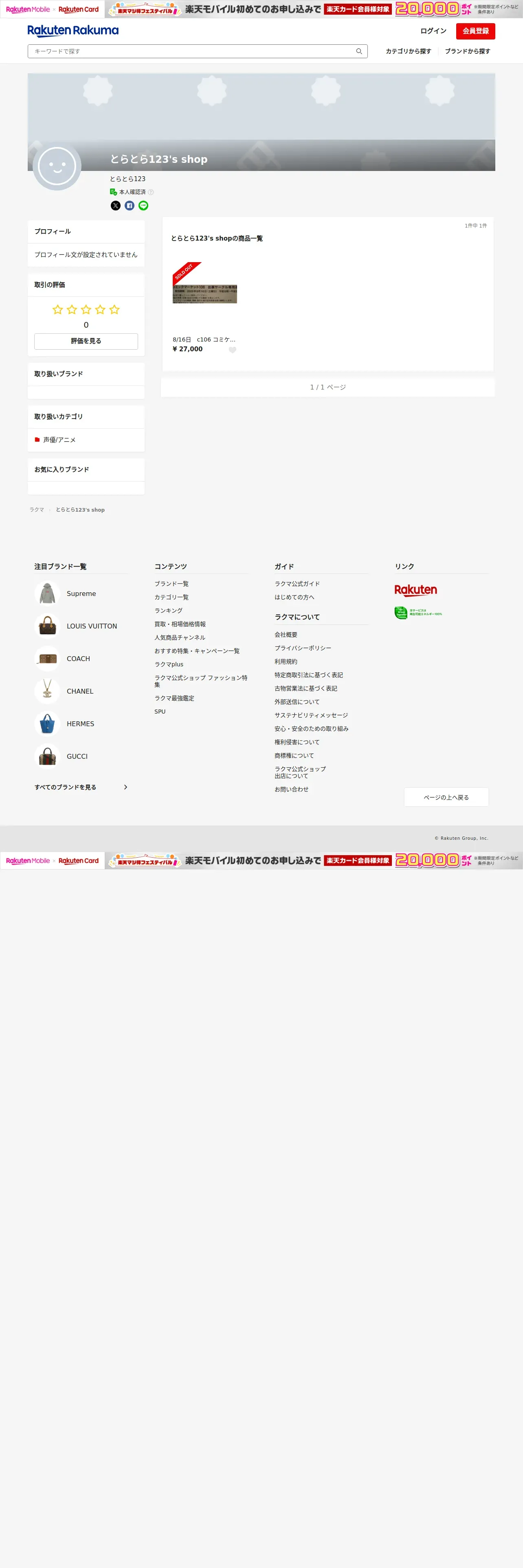This screenshot has height=1568, width=523.
Task: Click ログイン link
Action: (x=433, y=31)
